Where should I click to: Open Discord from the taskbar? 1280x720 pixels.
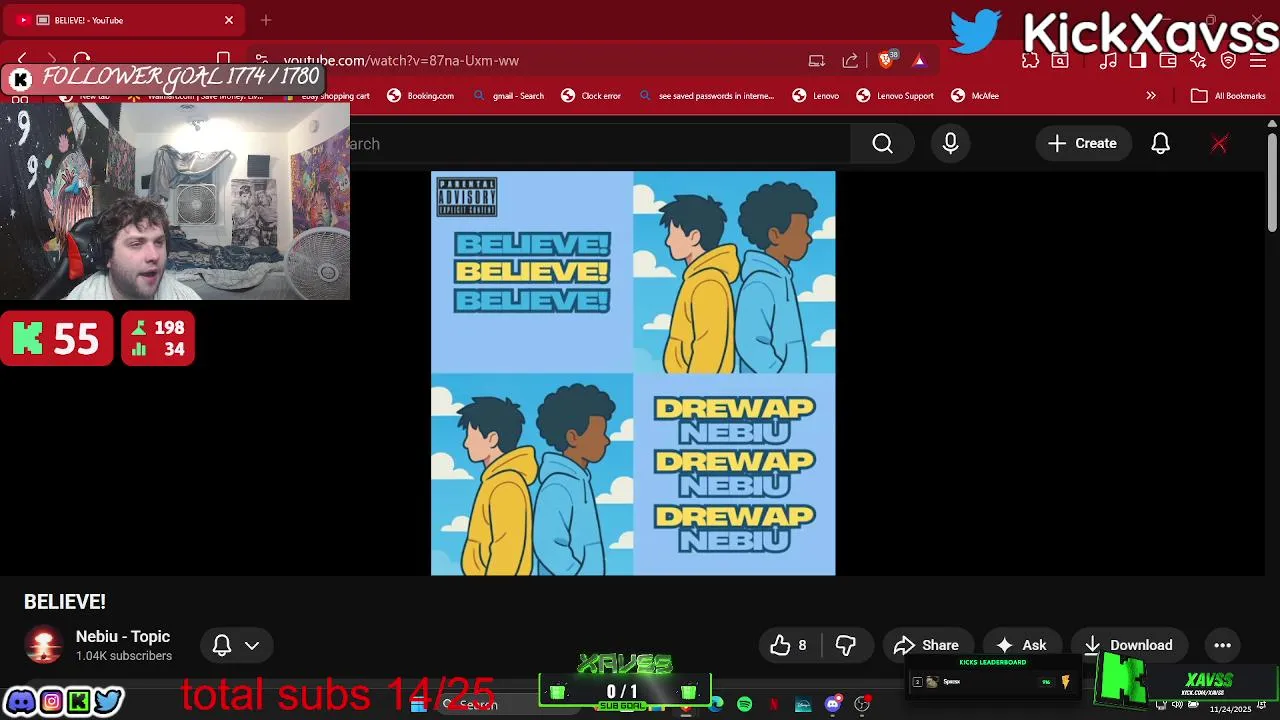click(832, 705)
